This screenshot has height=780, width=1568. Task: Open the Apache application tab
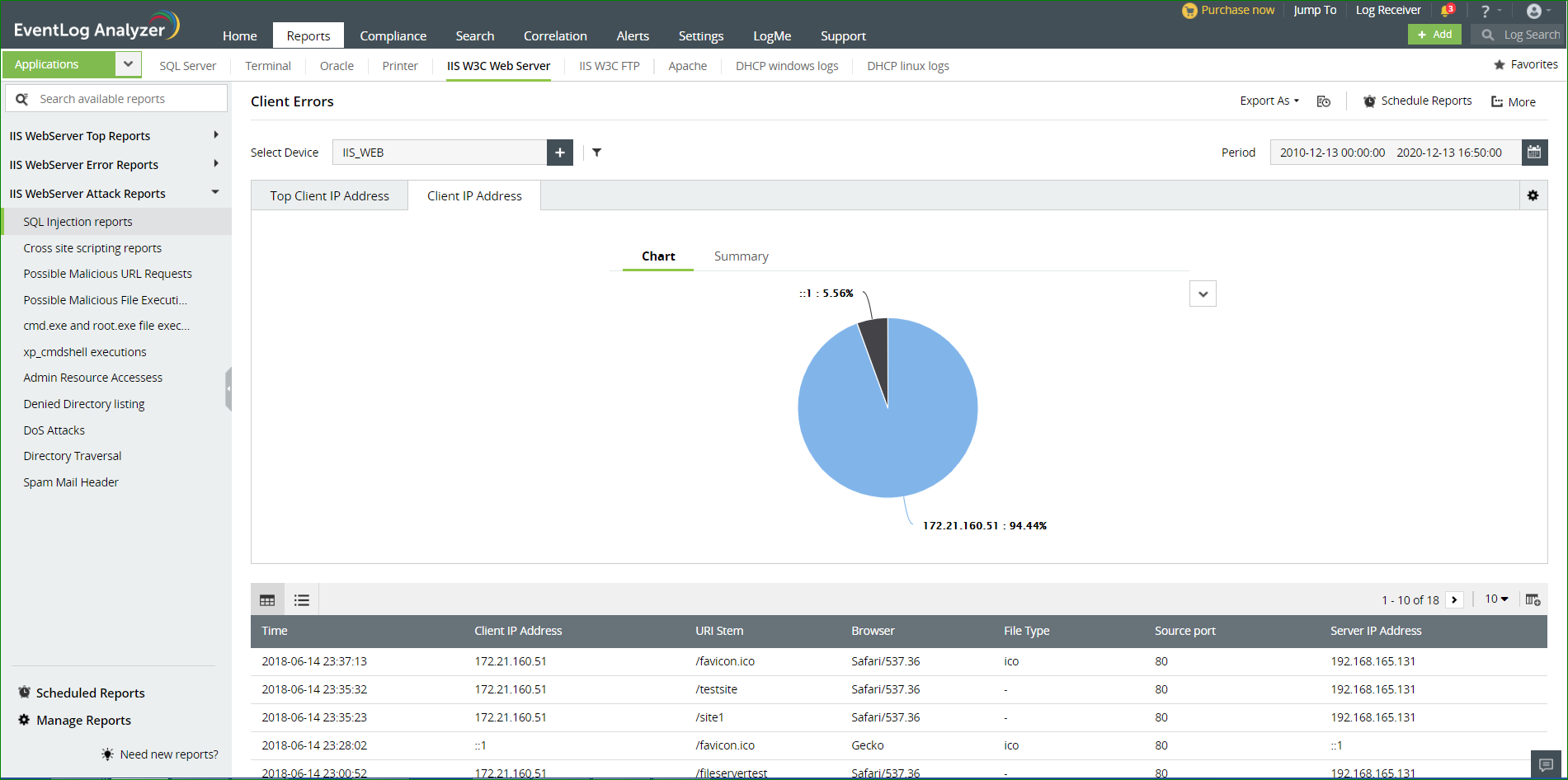tap(688, 66)
